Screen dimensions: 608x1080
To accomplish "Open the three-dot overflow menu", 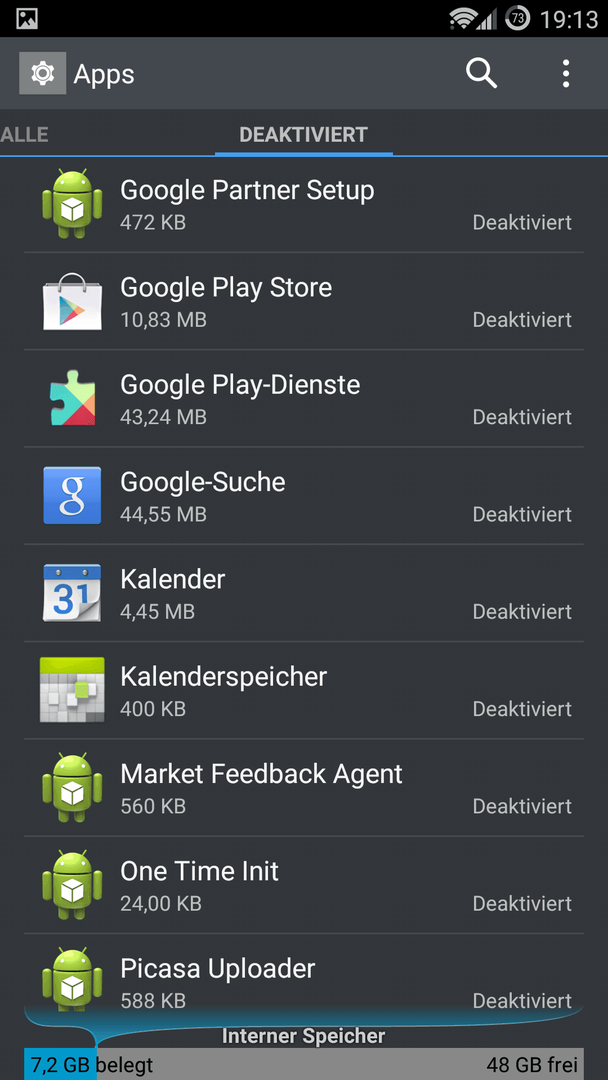I will (565, 73).
